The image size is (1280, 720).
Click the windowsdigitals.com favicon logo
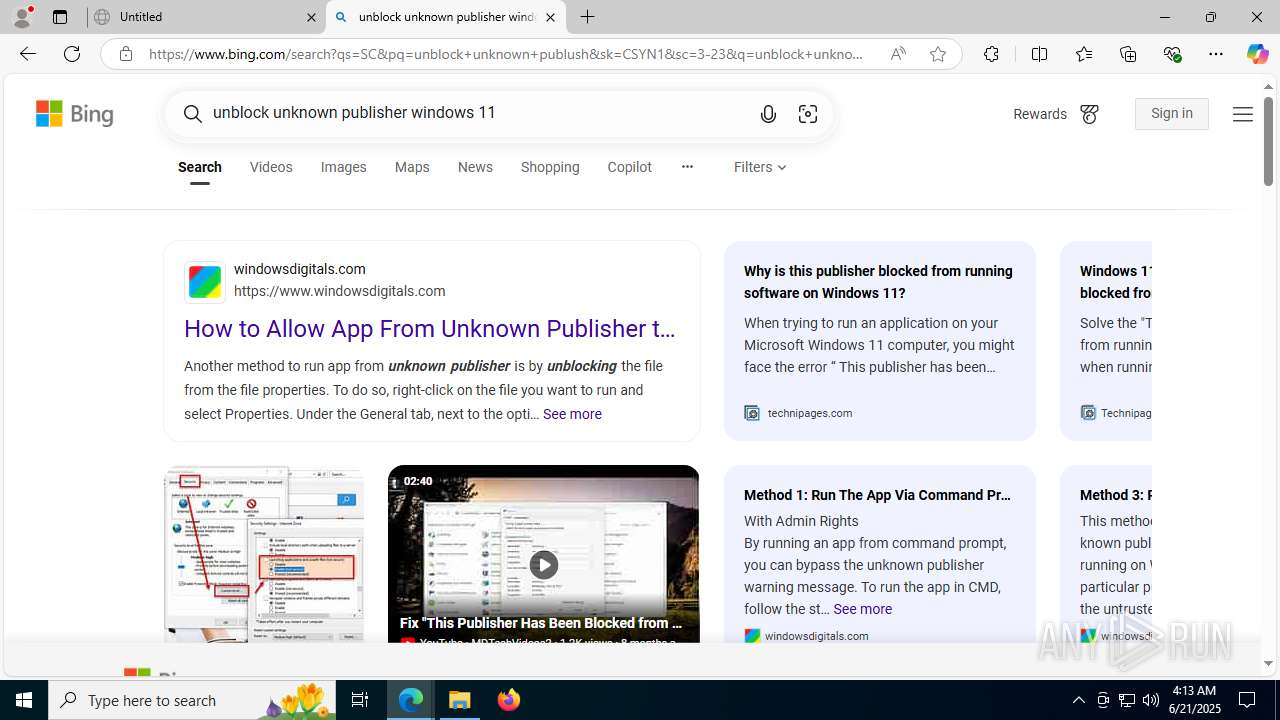205,281
